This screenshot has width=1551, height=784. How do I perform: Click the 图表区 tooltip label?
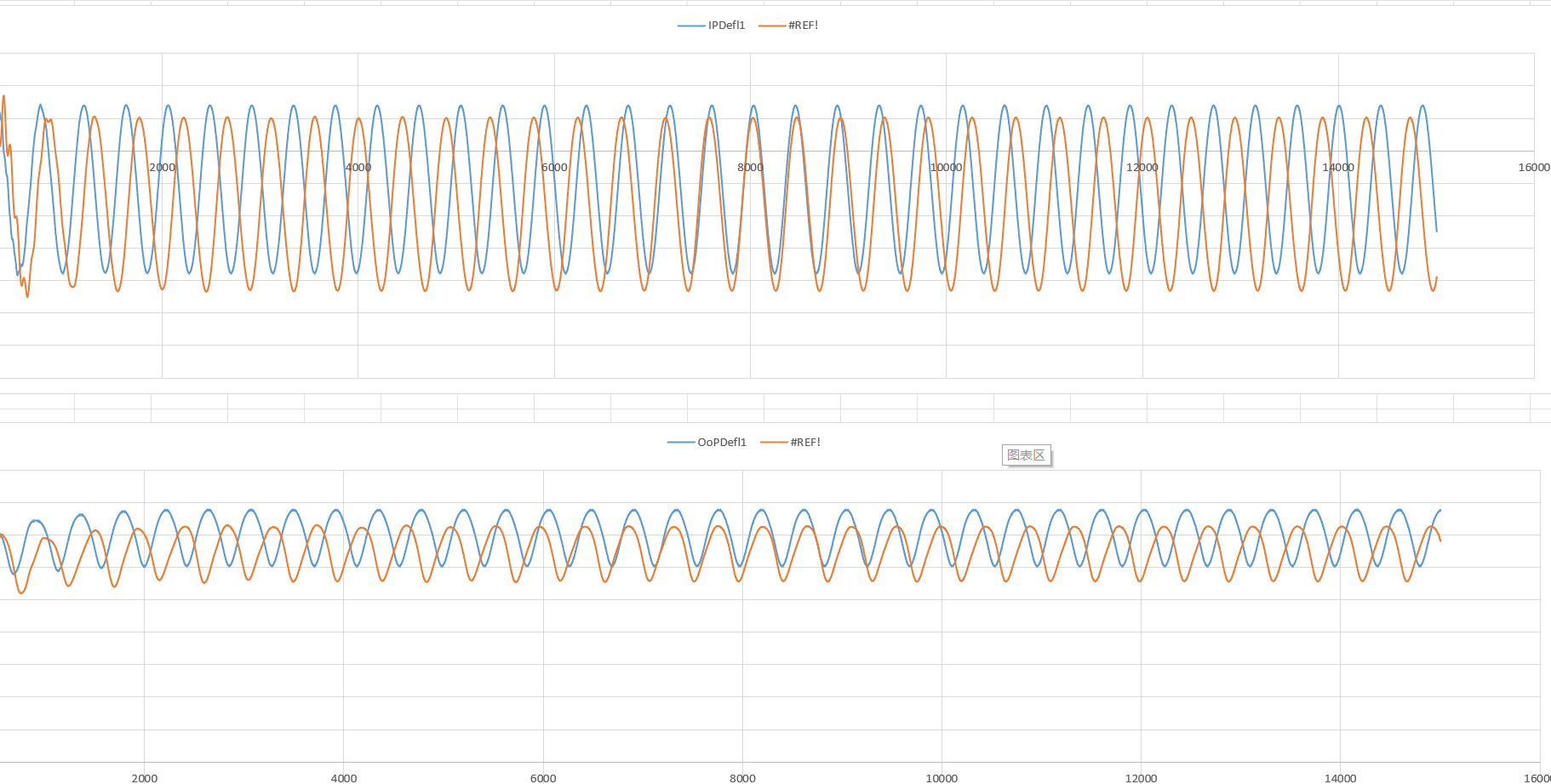tap(1026, 455)
